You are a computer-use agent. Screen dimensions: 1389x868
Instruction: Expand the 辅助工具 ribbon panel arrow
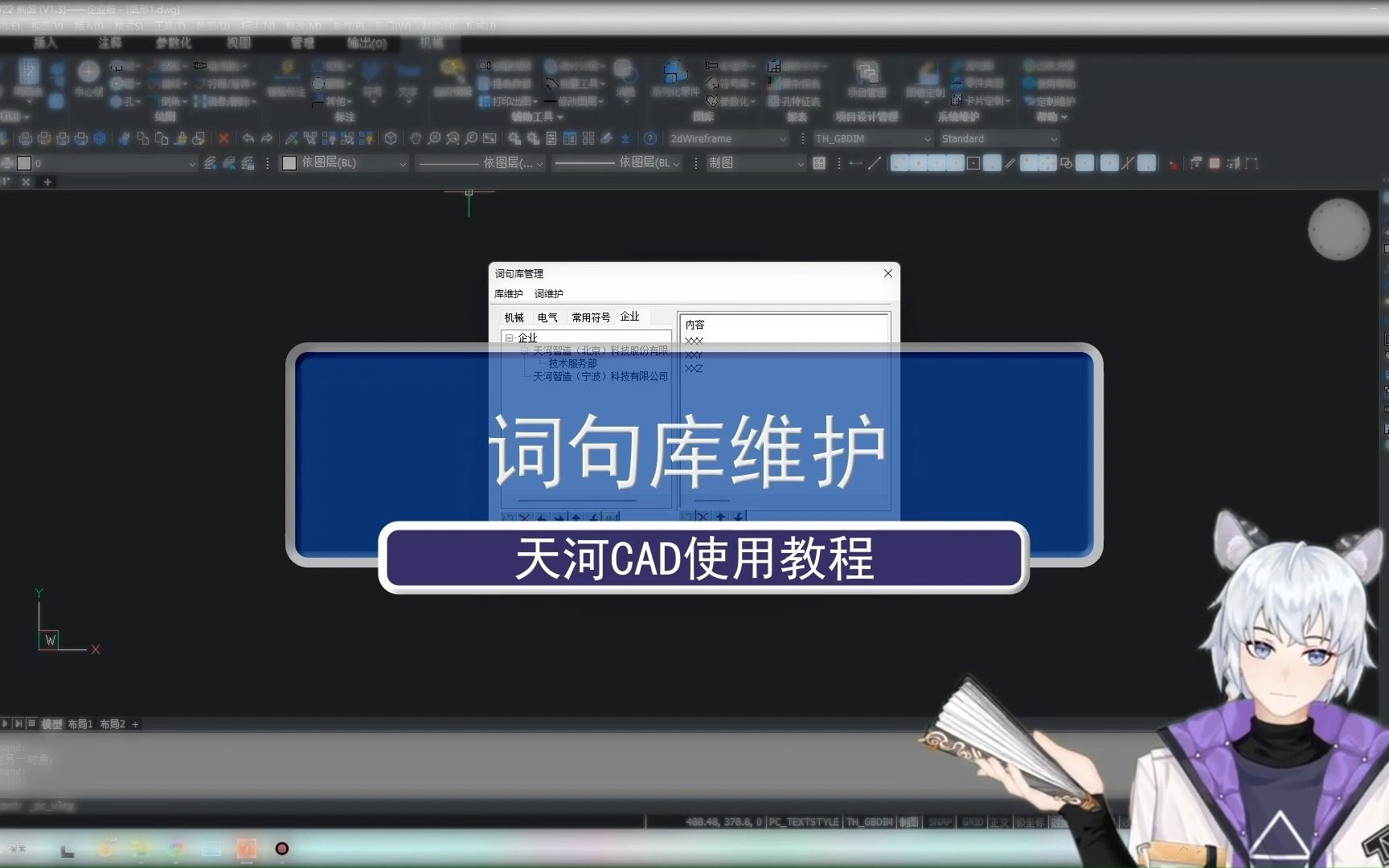click(x=560, y=117)
